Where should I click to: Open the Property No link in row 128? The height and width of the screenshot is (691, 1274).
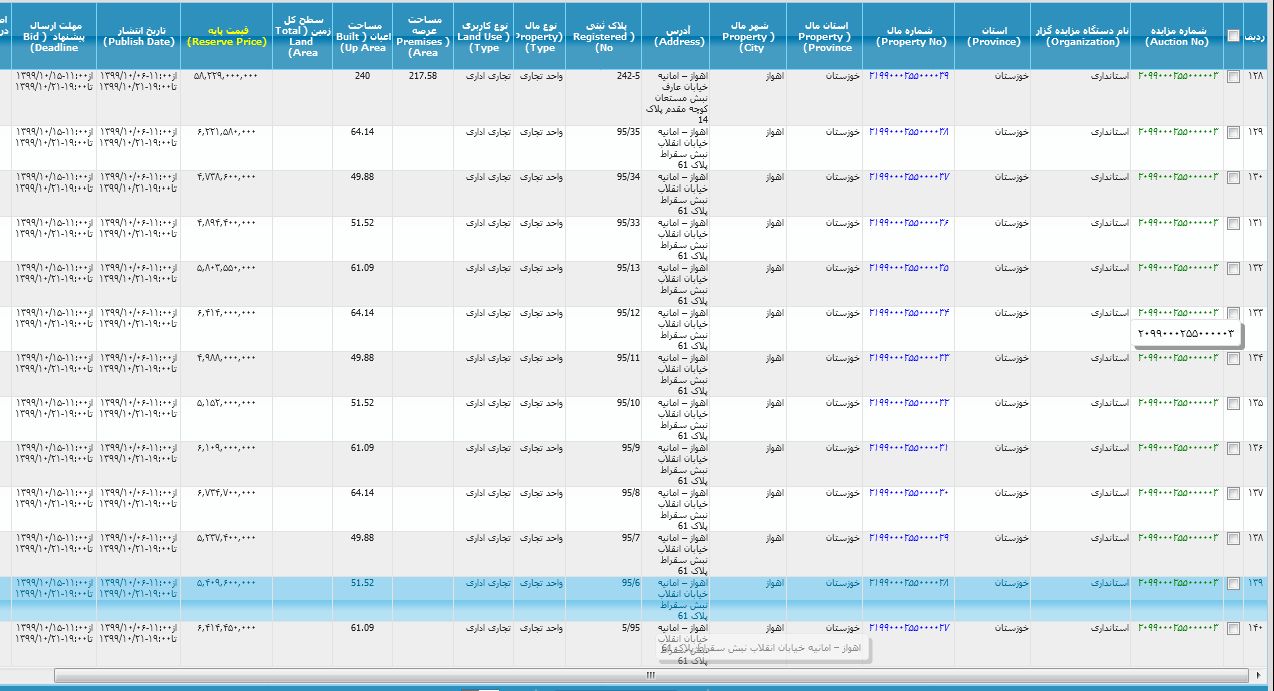click(x=909, y=77)
